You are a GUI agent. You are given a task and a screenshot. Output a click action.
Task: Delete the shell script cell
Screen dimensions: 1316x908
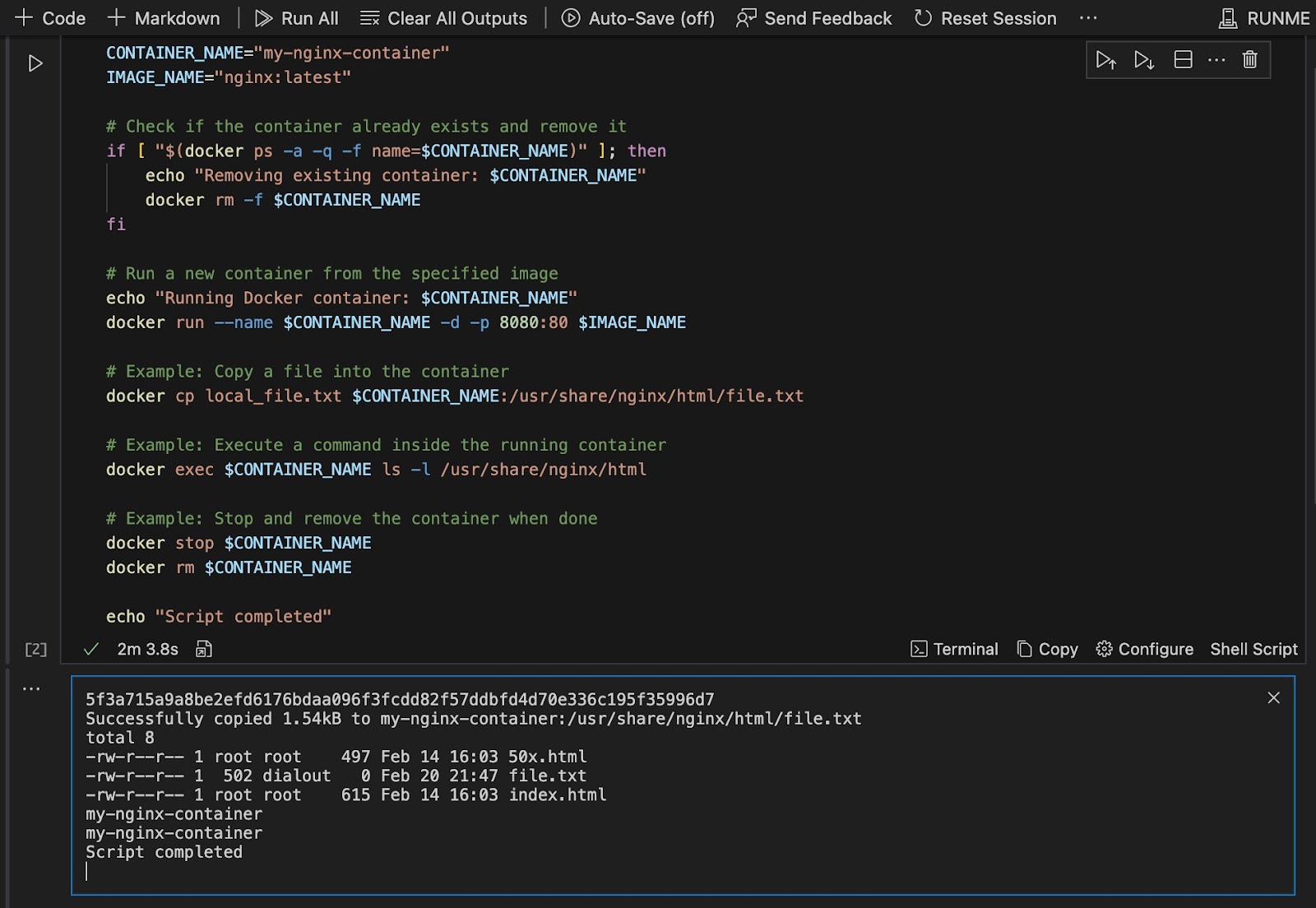coord(1250,59)
